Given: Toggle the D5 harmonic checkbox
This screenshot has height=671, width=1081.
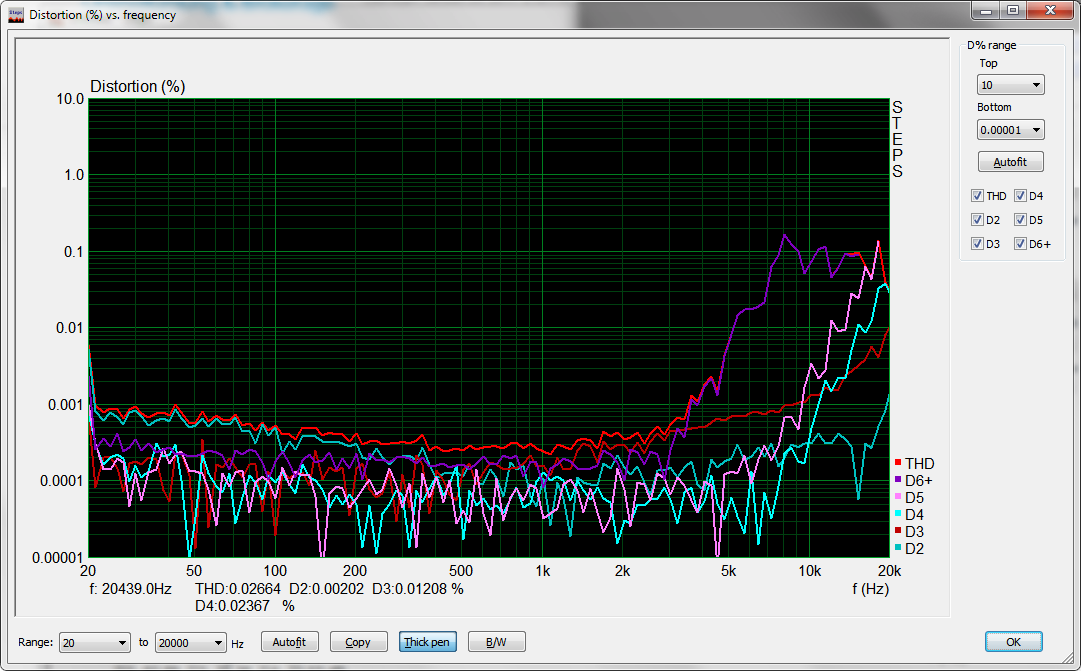Looking at the screenshot, I should pyautogui.click(x=1020, y=220).
